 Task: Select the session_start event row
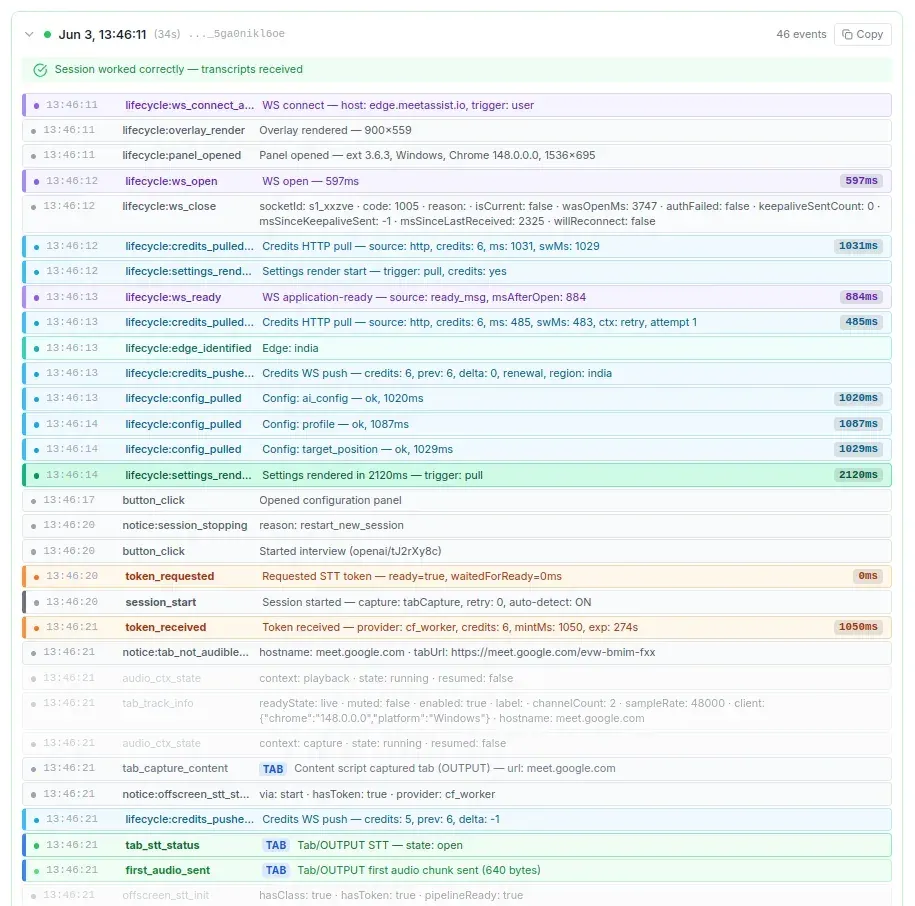457,602
